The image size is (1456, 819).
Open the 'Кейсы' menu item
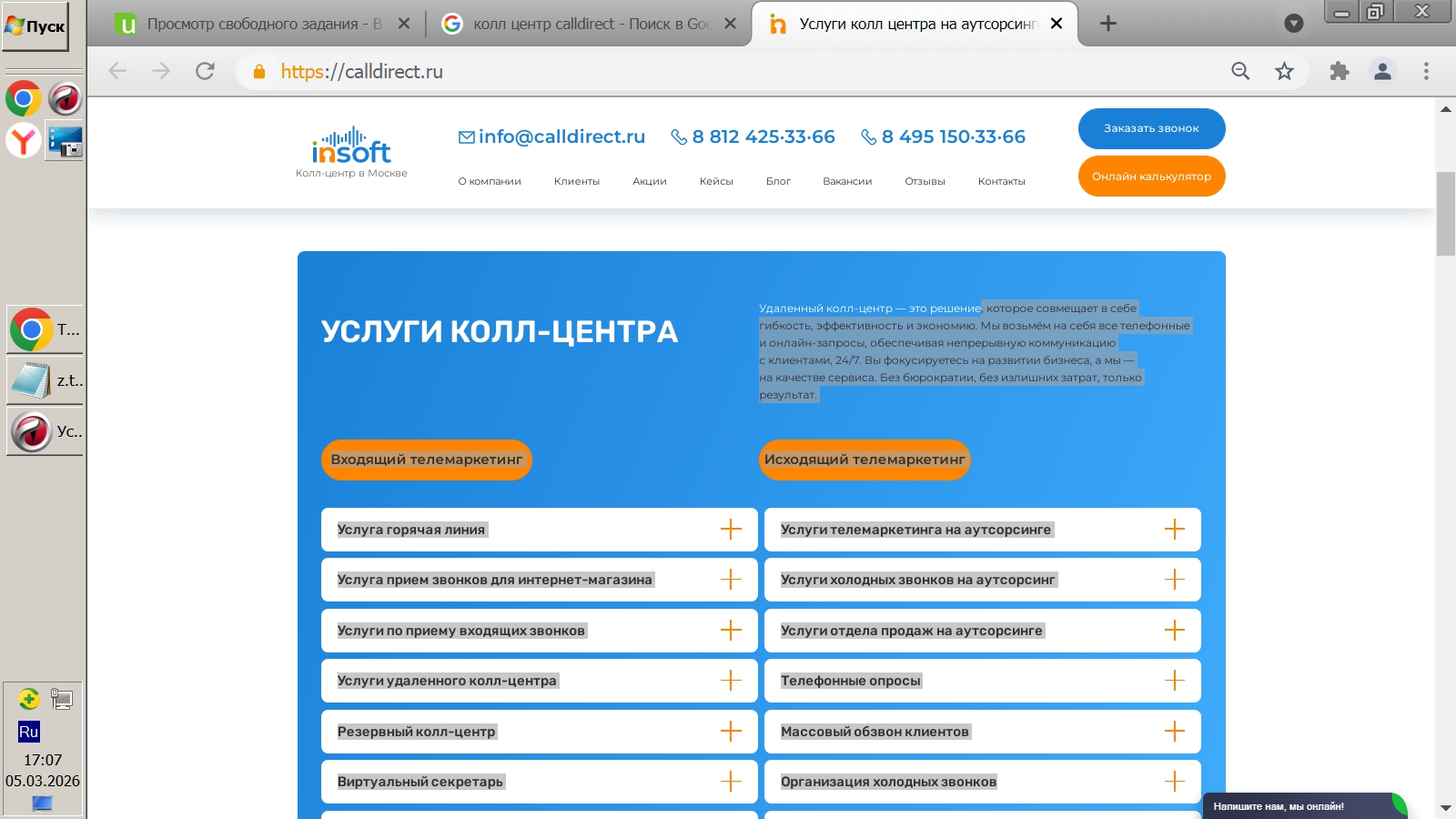pos(716,181)
